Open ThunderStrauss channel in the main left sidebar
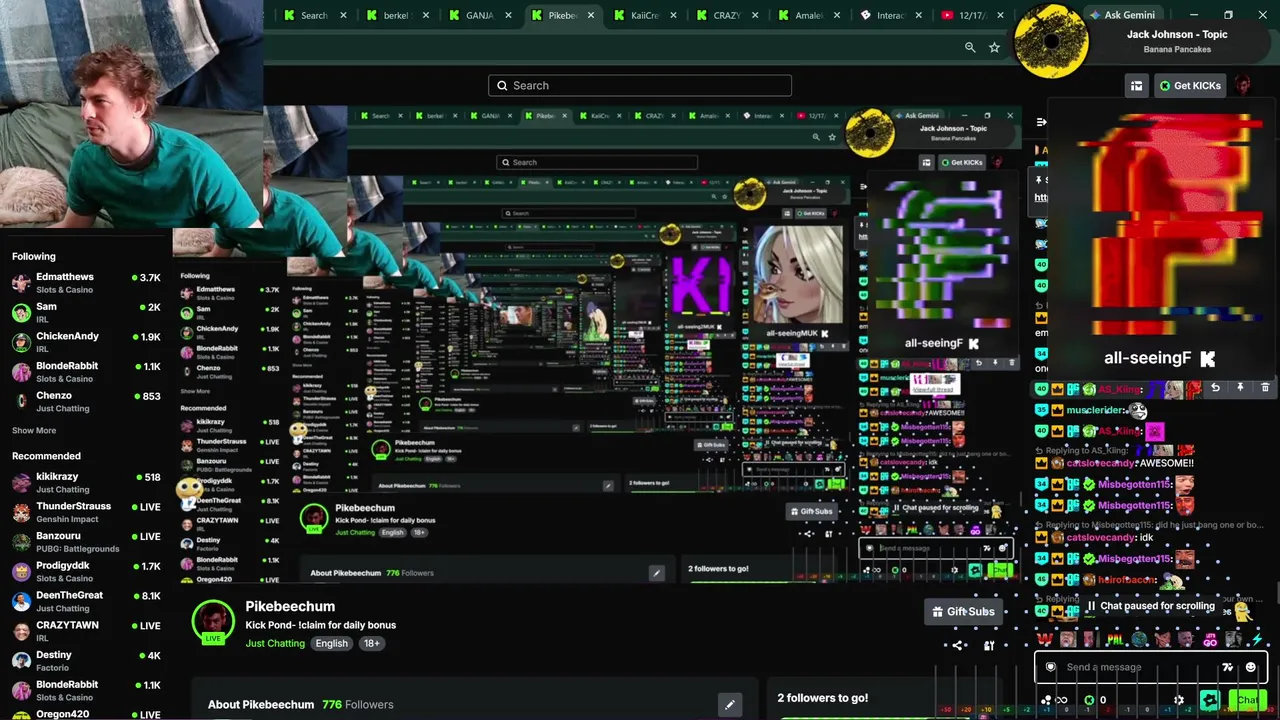 pyautogui.click(x=86, y=512)
